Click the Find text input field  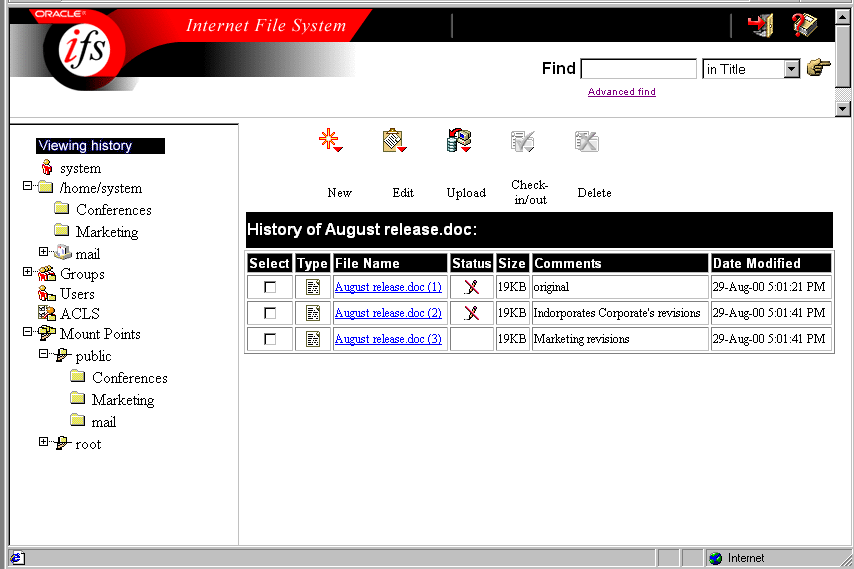(x=639, y=69)
